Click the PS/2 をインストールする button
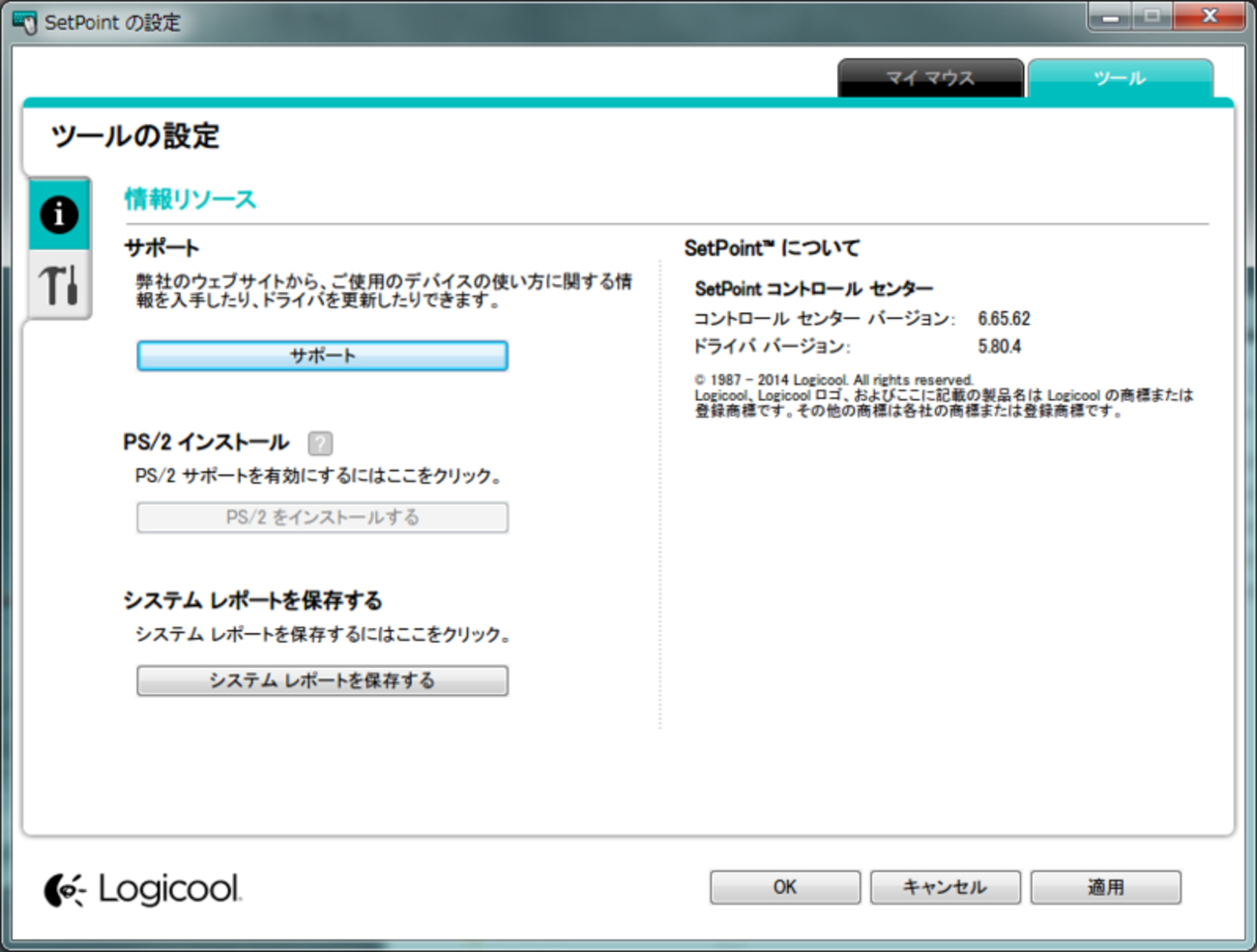The width and height of the screenshot is (1257, 952). [x=321, y=518]
